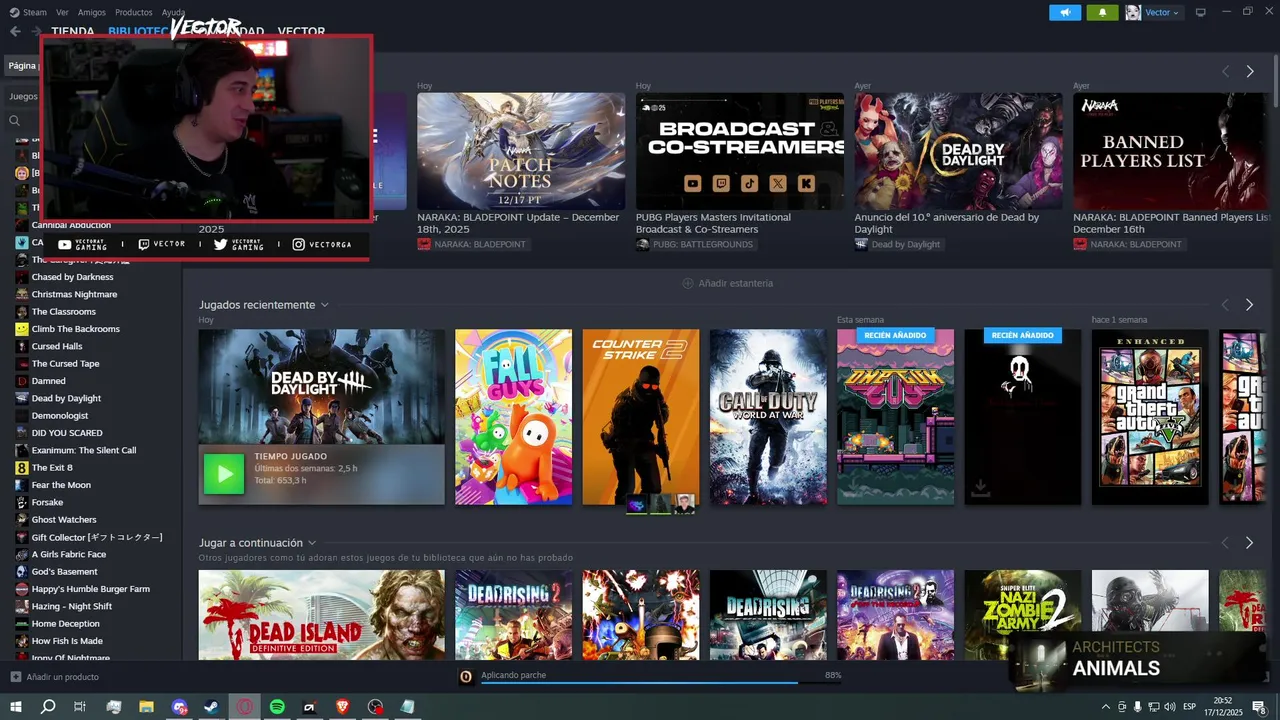Click the yellow The Exit 8 icon in the sidebar
This screenshot has width=1280, height=720.
click(22, 468)
